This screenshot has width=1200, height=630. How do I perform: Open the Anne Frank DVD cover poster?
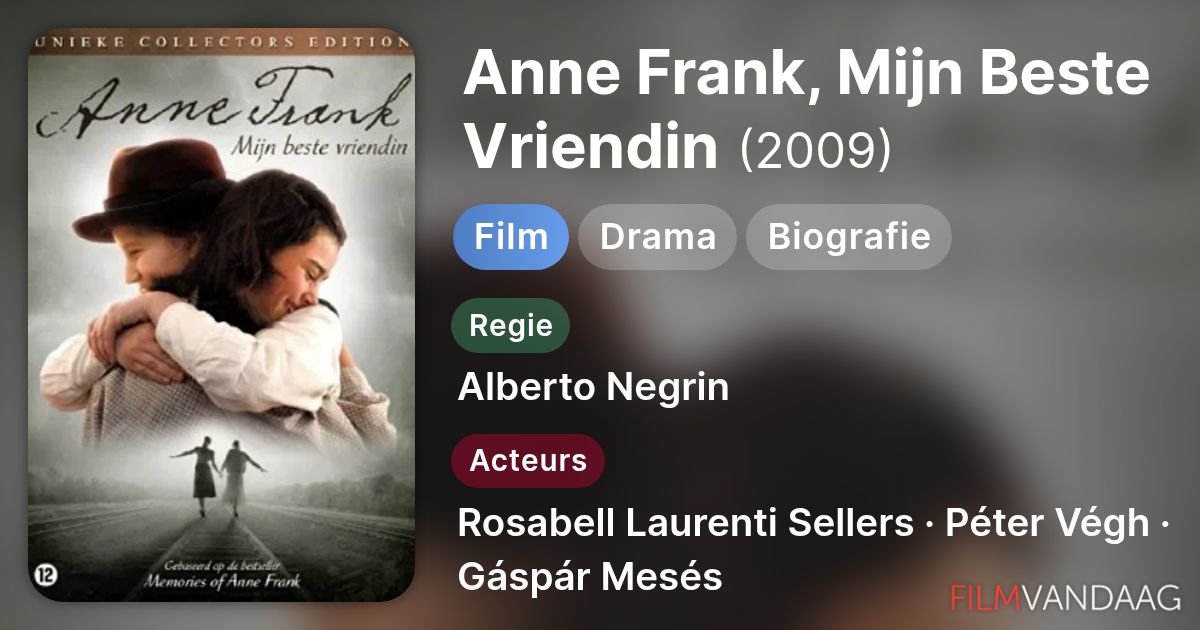coord(221,315)
